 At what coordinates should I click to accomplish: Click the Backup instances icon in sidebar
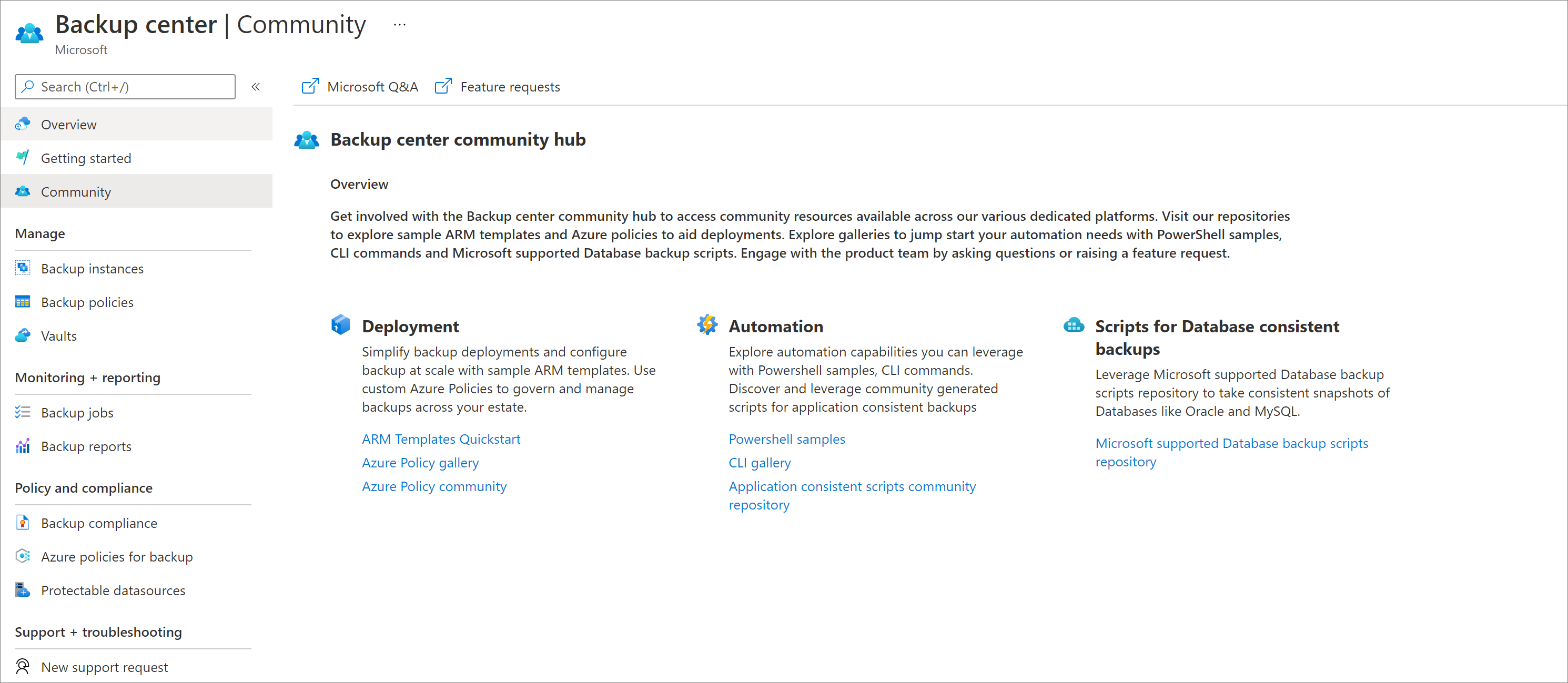[22, 267]
